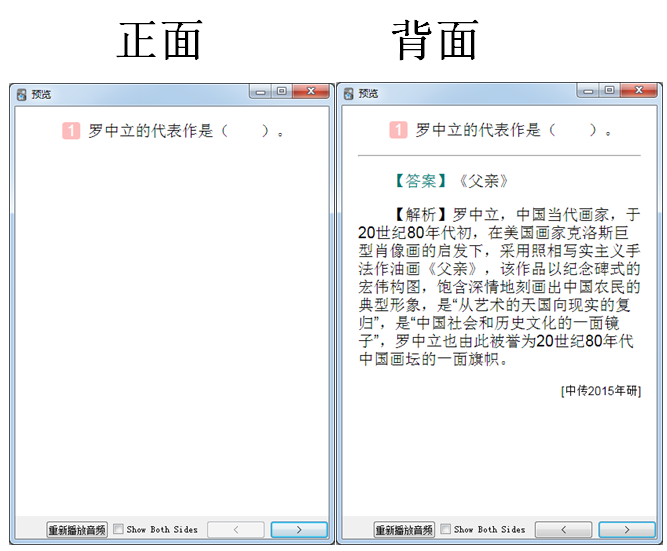667x551 pixels.
Task: Click the source tag [中传2015年研]
Action: pyautogui.click(x=601, y=391)
